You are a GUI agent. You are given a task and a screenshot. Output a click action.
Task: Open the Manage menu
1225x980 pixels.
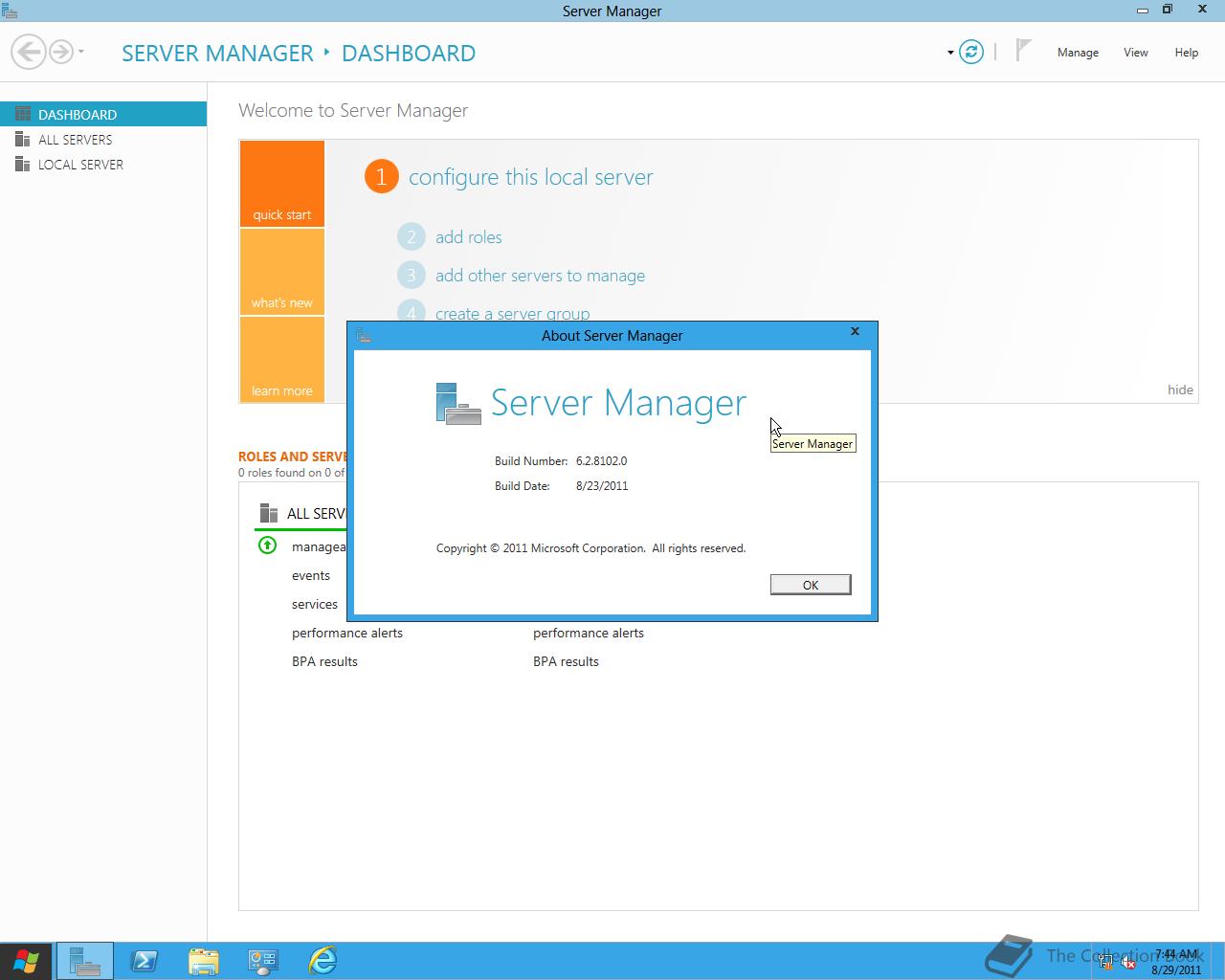pos(1078,53)
